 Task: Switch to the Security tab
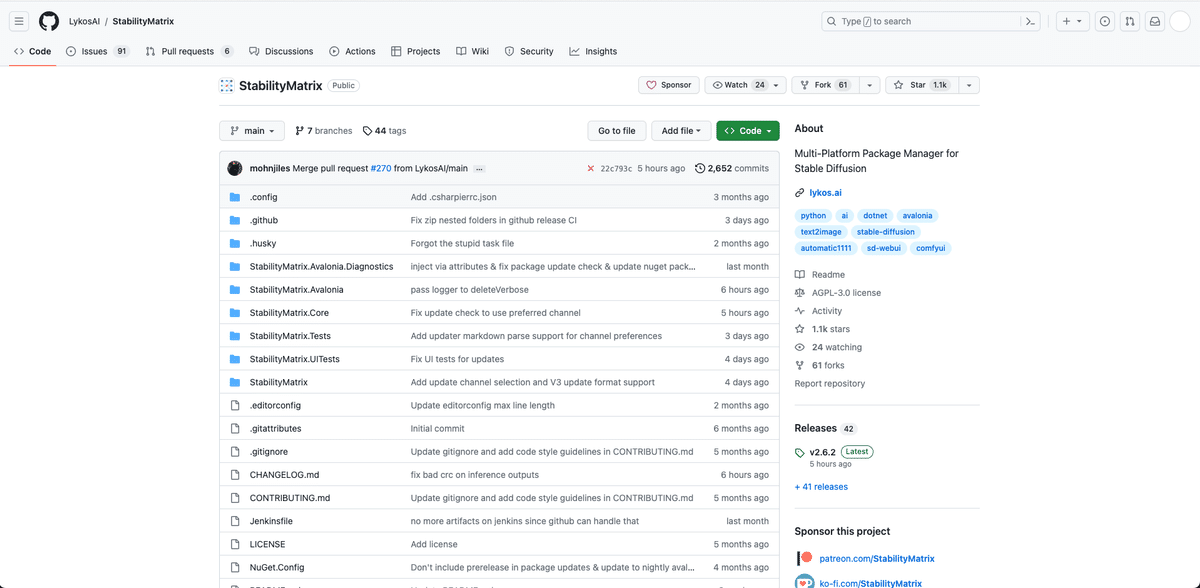tap(529, 51)
